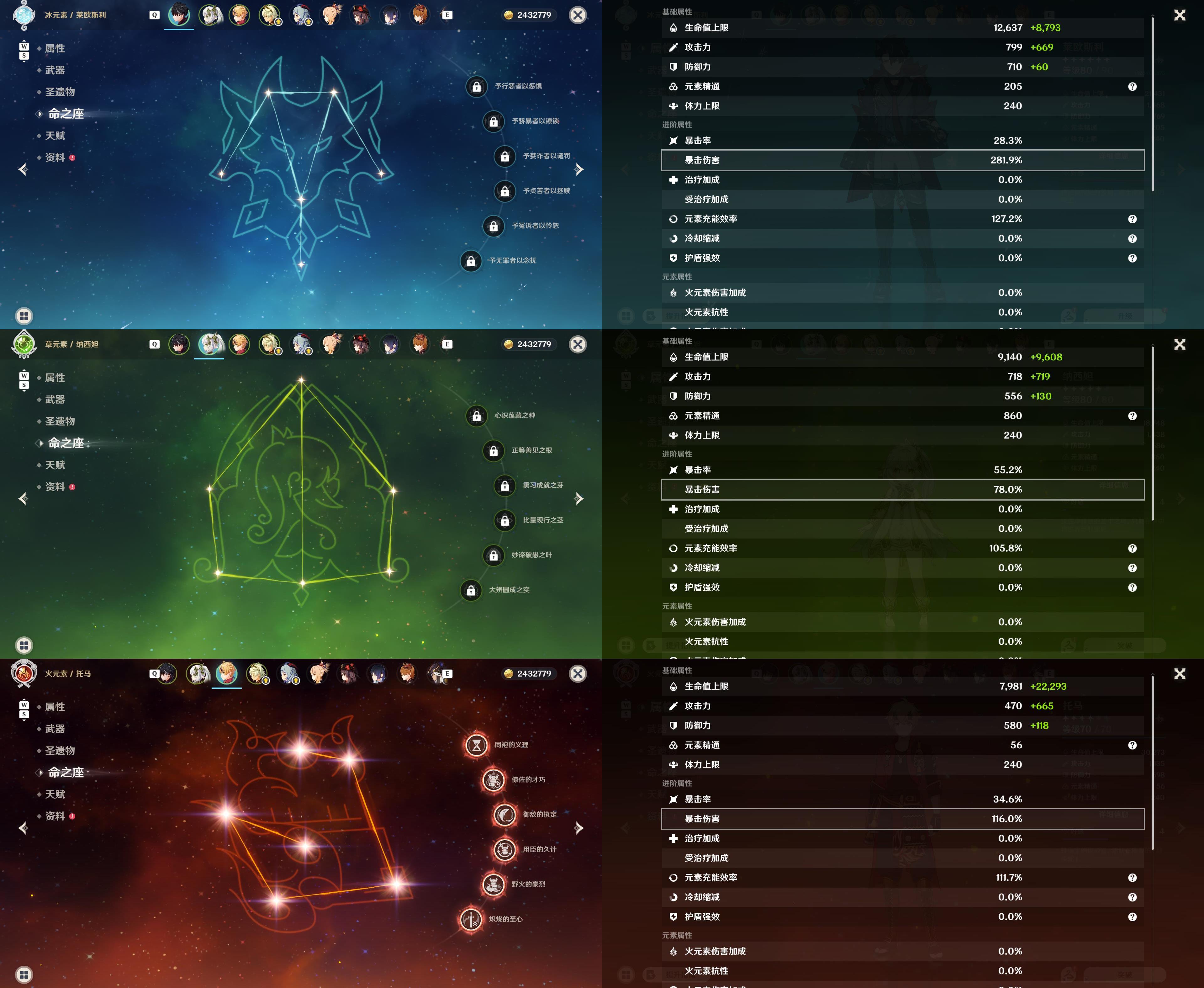
Task: Select 托马 avatar in the 纳西妲 panel roster
Action: (240, 344)
